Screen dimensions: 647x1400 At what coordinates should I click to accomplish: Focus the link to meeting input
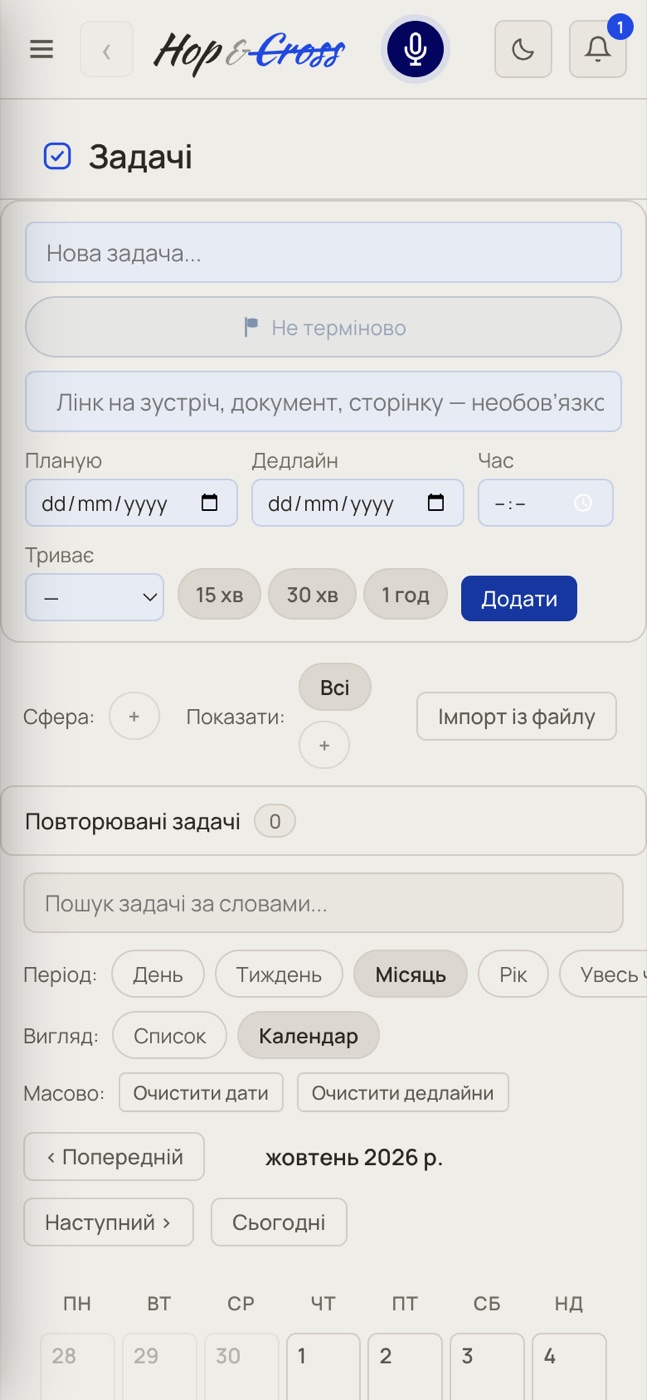(x=323, y=402)
